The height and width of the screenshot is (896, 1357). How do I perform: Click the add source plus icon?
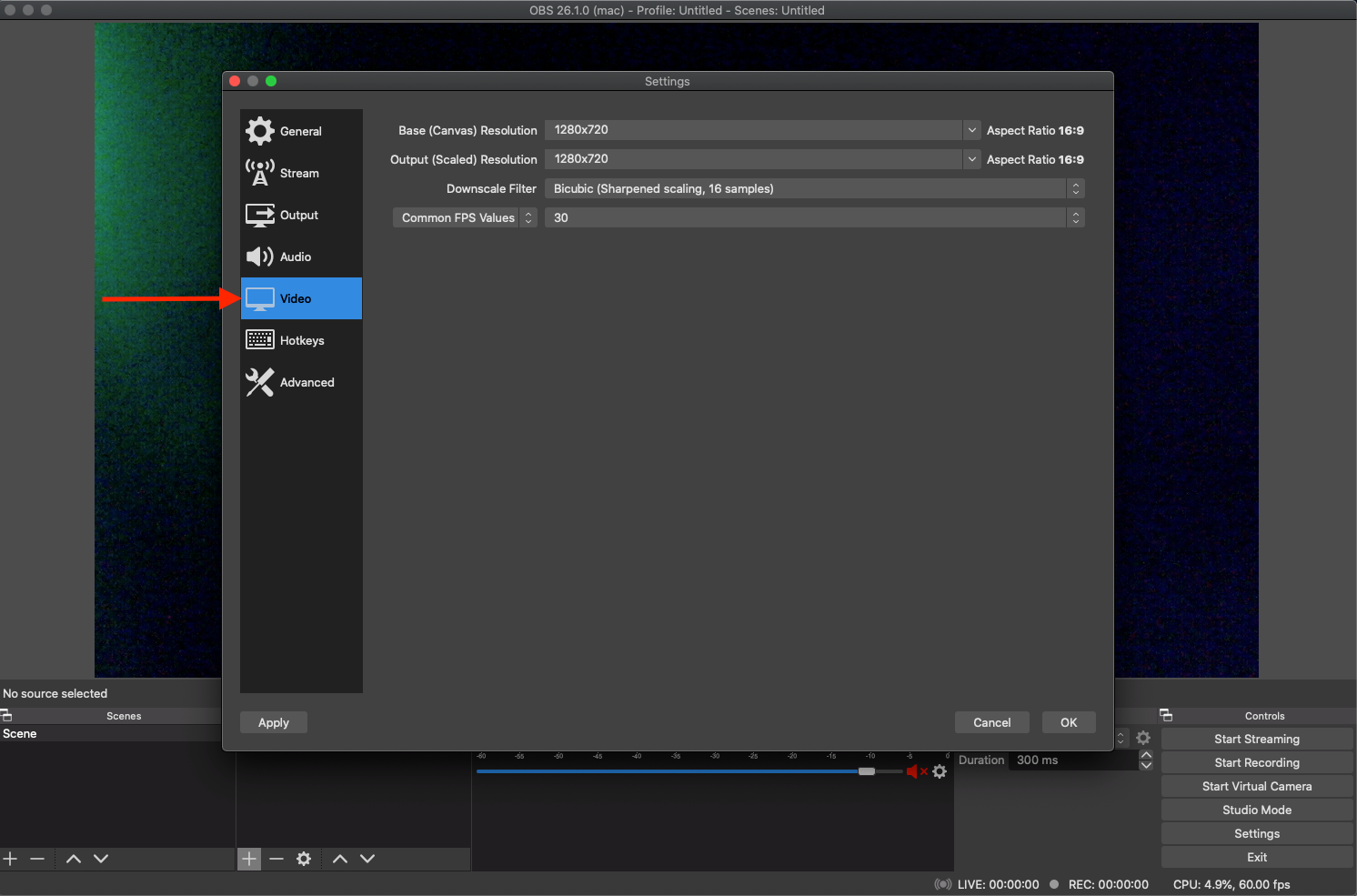point(249,859)
